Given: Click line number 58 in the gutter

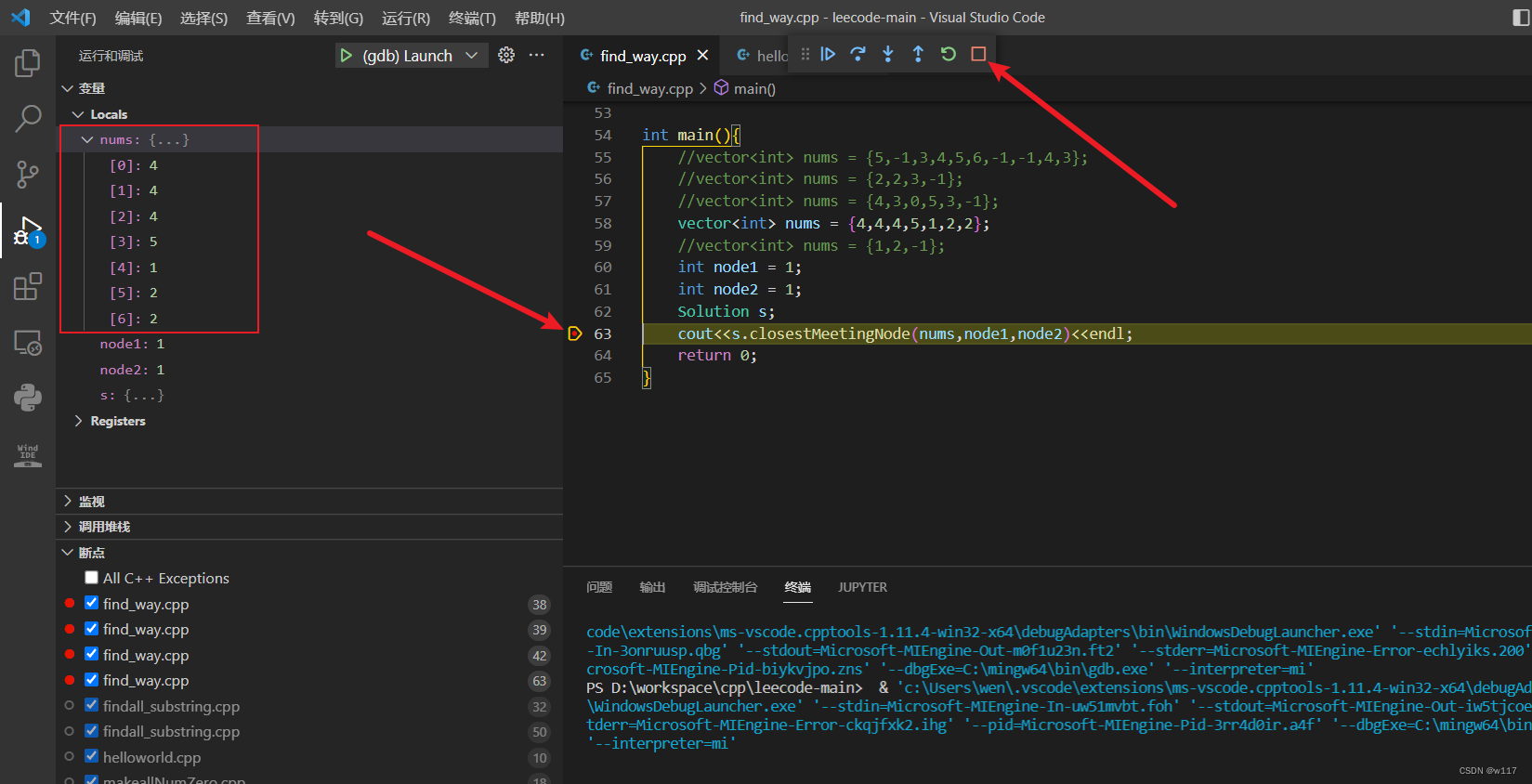Looking at the screenshot, I should click(603, 223).
